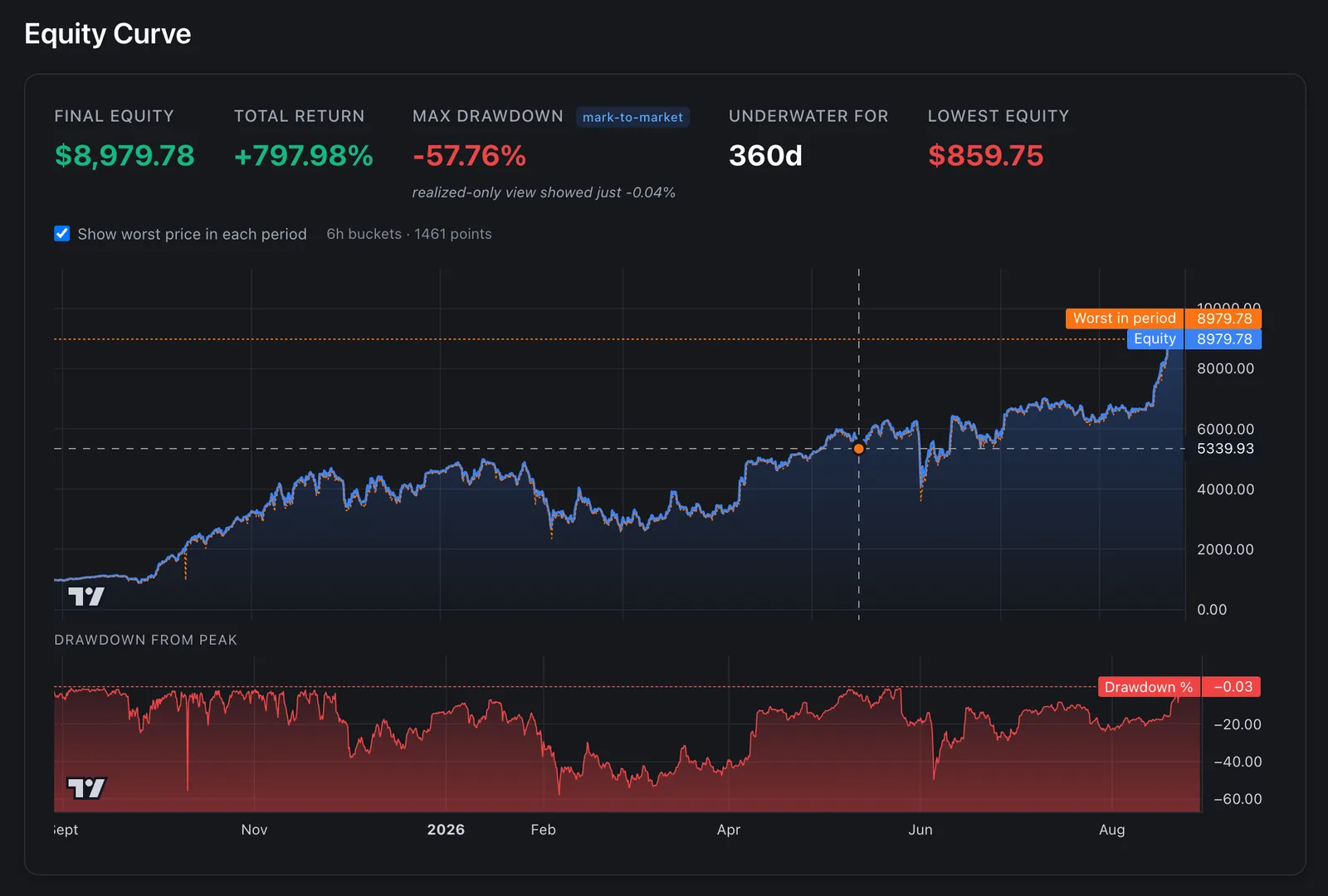Image resolution: width=1328 pixels, height=896 pixels.
Task: Click the Show worst price in each period label
Action: click(x=192, y=234)
